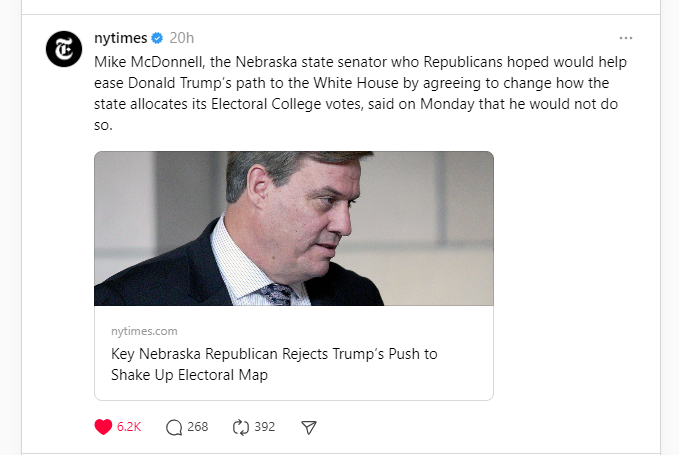Open the article photo of Mike McDonnell
This screenshot has width=679, height=455.
[x=293, y=228]
